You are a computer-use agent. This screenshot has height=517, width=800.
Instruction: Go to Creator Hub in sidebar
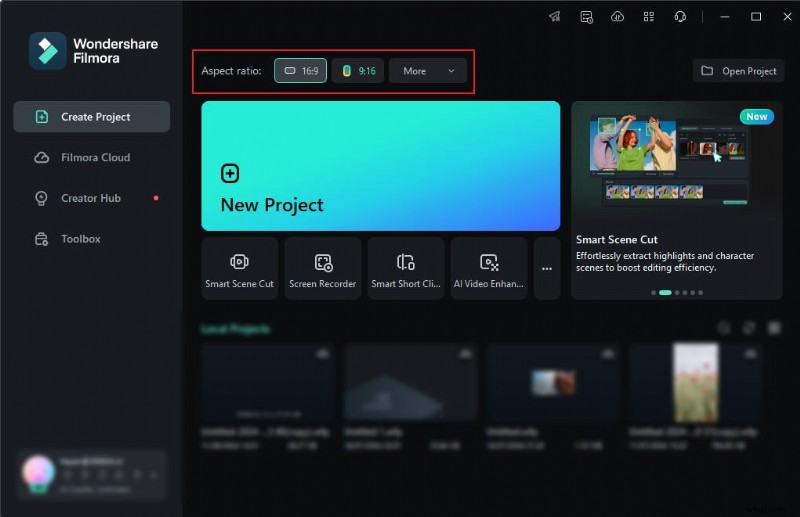pos(90,198)
